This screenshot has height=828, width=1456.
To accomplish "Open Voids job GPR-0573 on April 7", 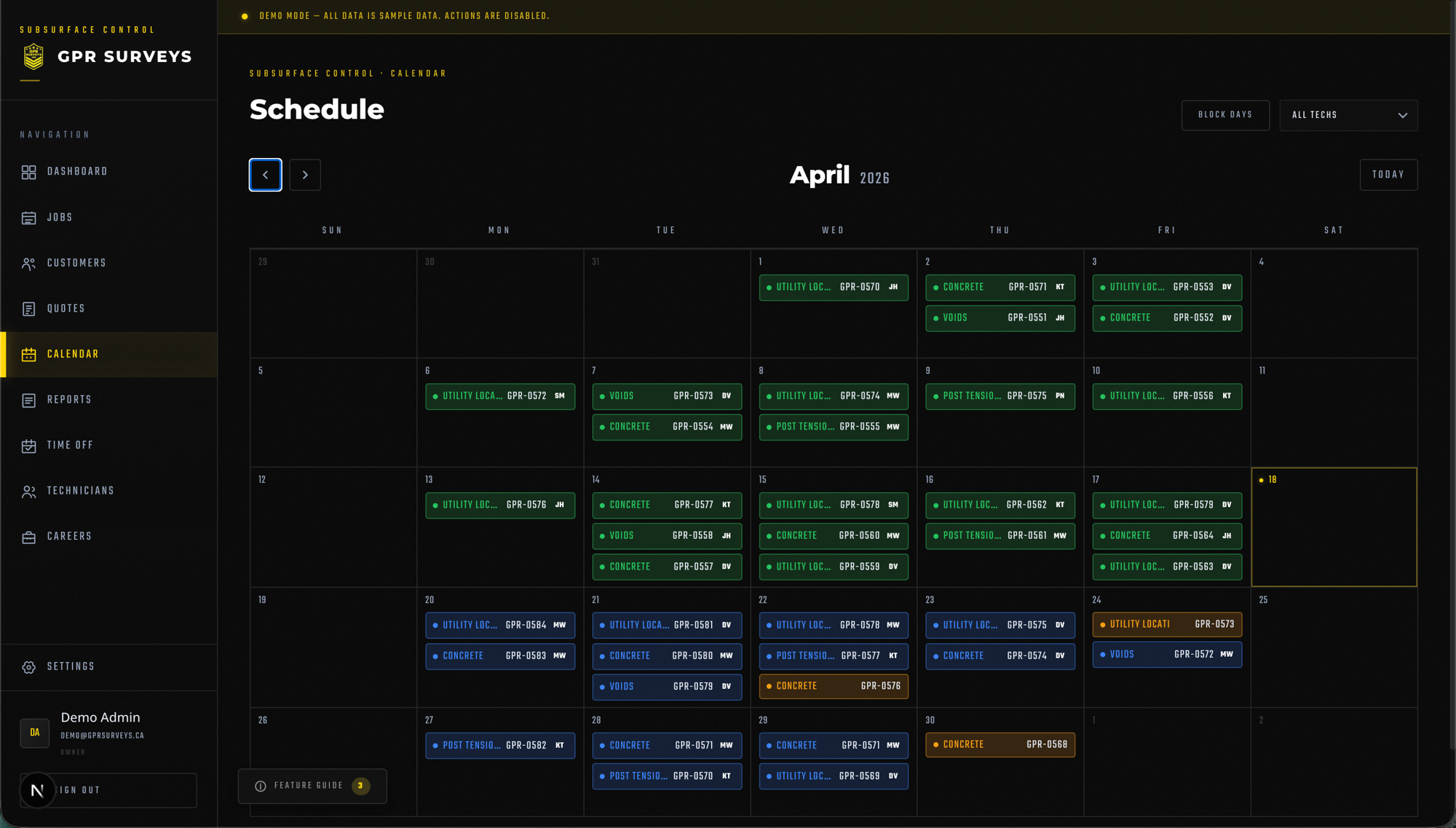I will click(667, 396).
